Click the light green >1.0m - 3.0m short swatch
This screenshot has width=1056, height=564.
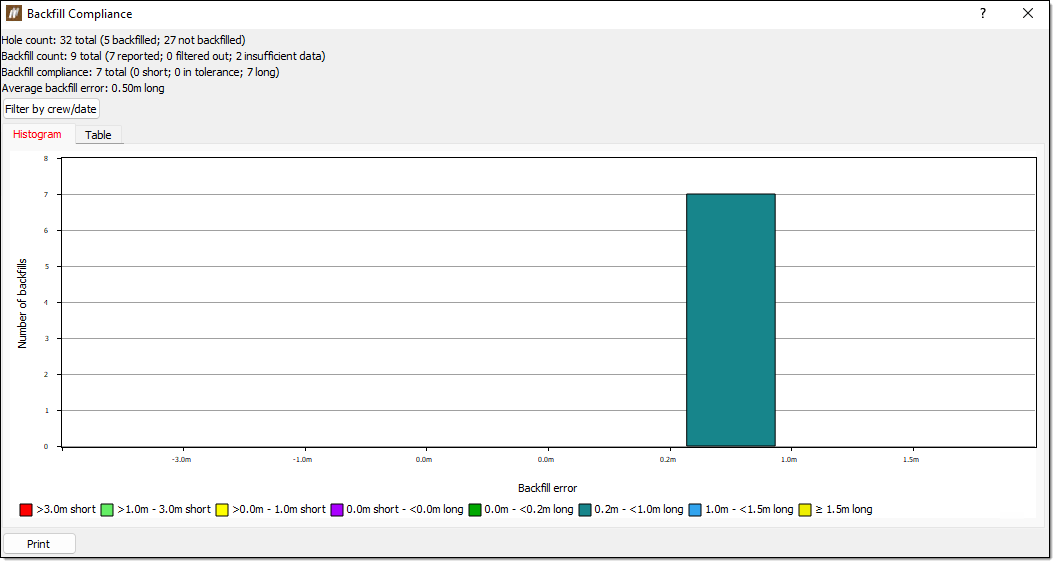pos(107,509)
